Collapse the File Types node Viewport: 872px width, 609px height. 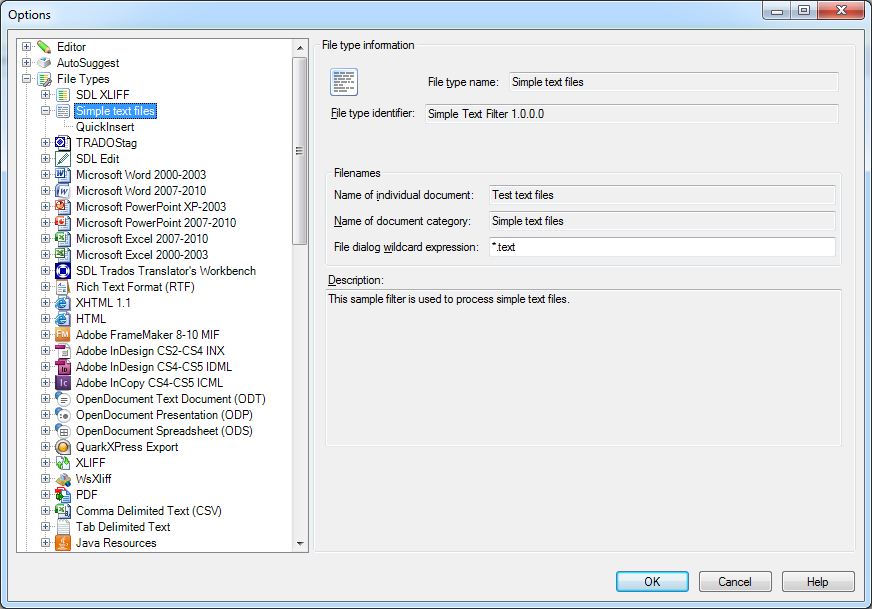click(26, 79)
